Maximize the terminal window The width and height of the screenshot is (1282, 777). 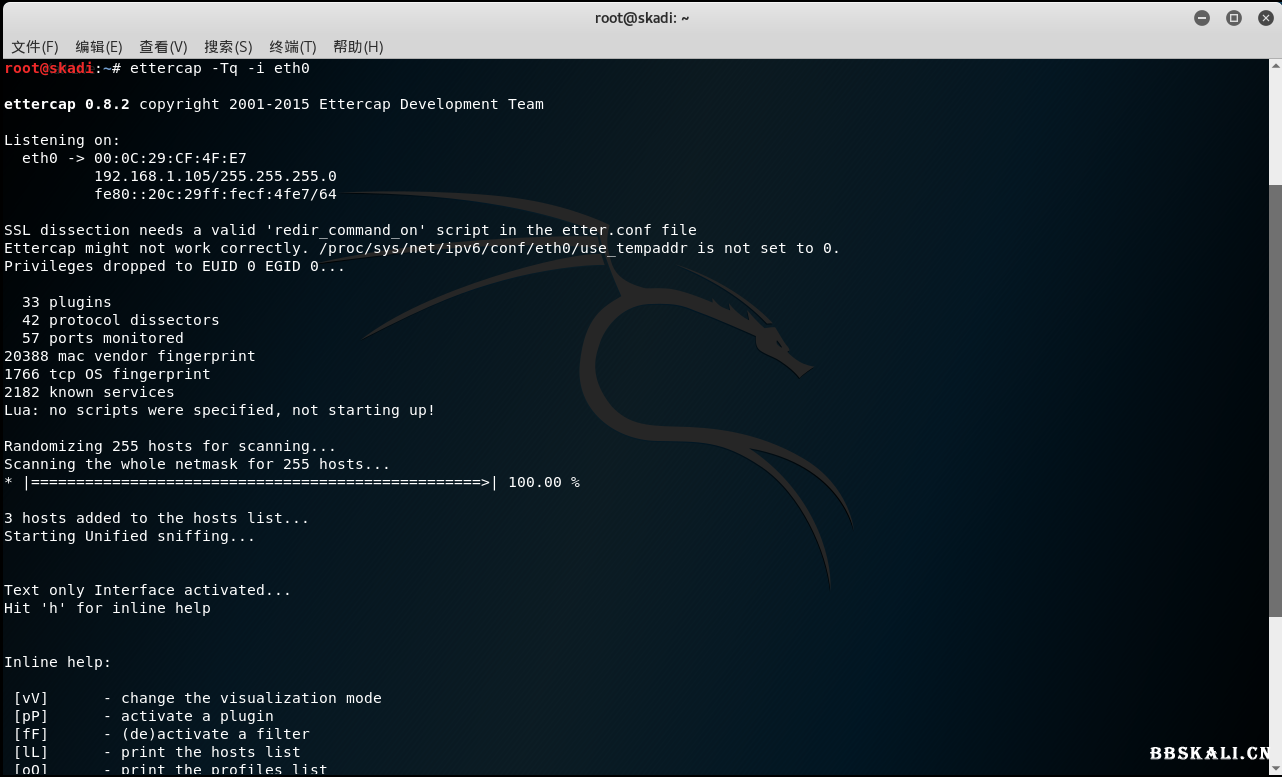pyautogui.click(x=1233, y=18)
